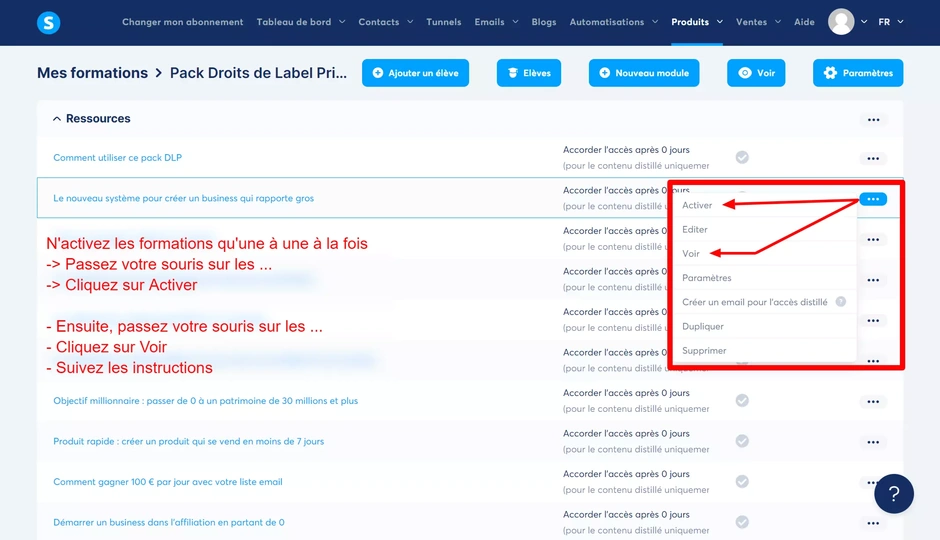Image resolution: width=940 pixels, height=540 pixels.
Task: Open the Blogs navigation link
Action: click(x=544, y=22)
